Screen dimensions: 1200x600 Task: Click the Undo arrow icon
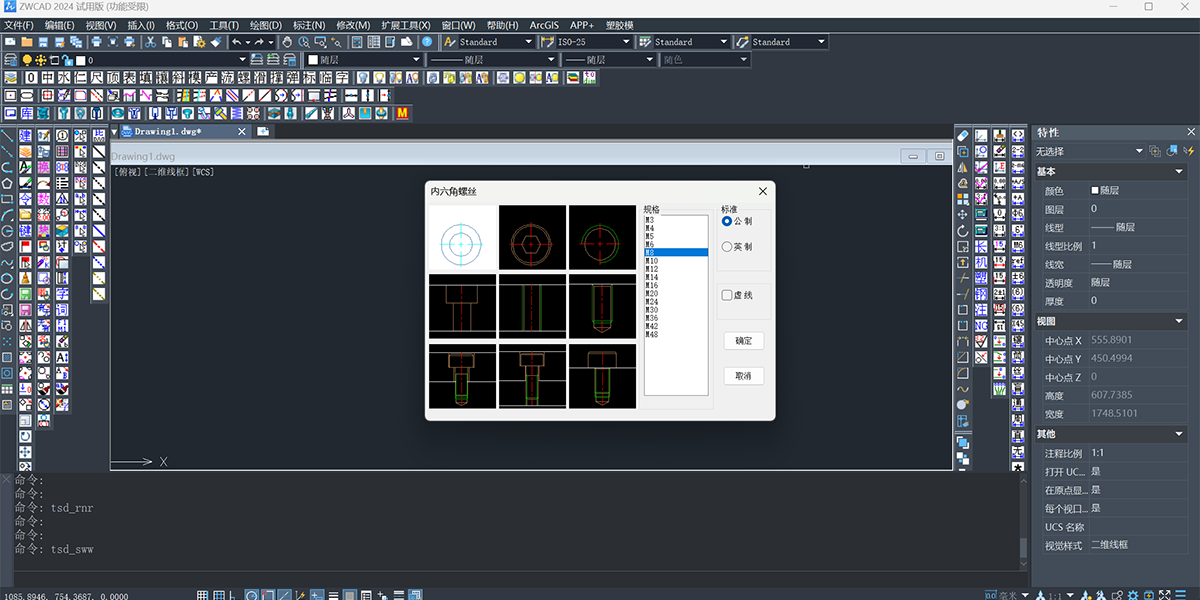(x=236, y=42)
